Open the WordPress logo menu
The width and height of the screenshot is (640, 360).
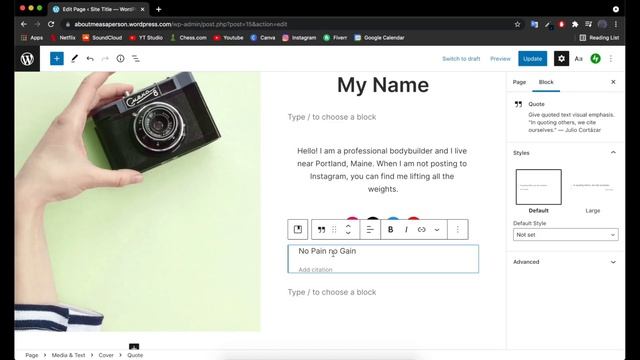pos(27,59)
